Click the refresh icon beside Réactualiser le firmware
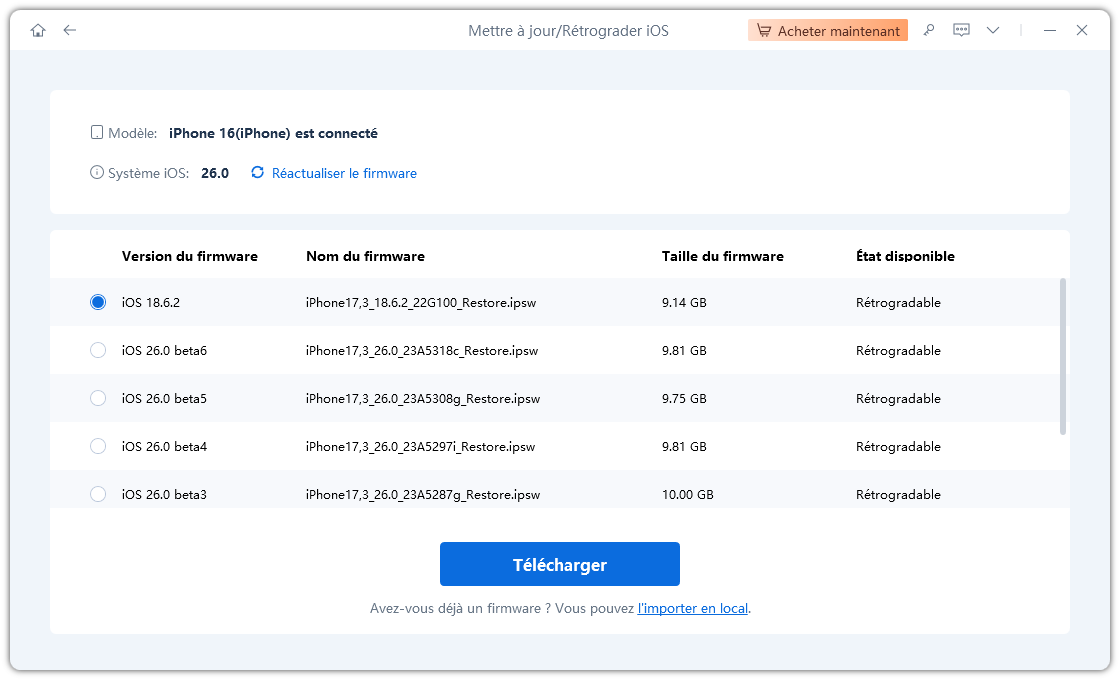The width and height of the screenshot is (1120, 680). coord(258,173)
